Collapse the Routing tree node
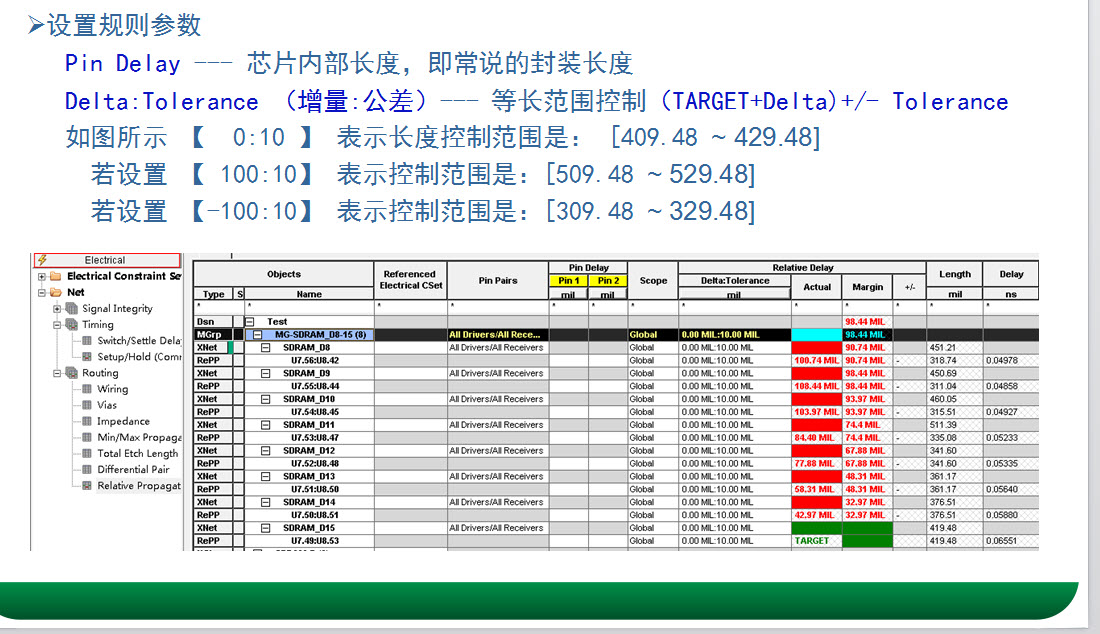This screenshot has width=1100, height=634. [57, 373]
